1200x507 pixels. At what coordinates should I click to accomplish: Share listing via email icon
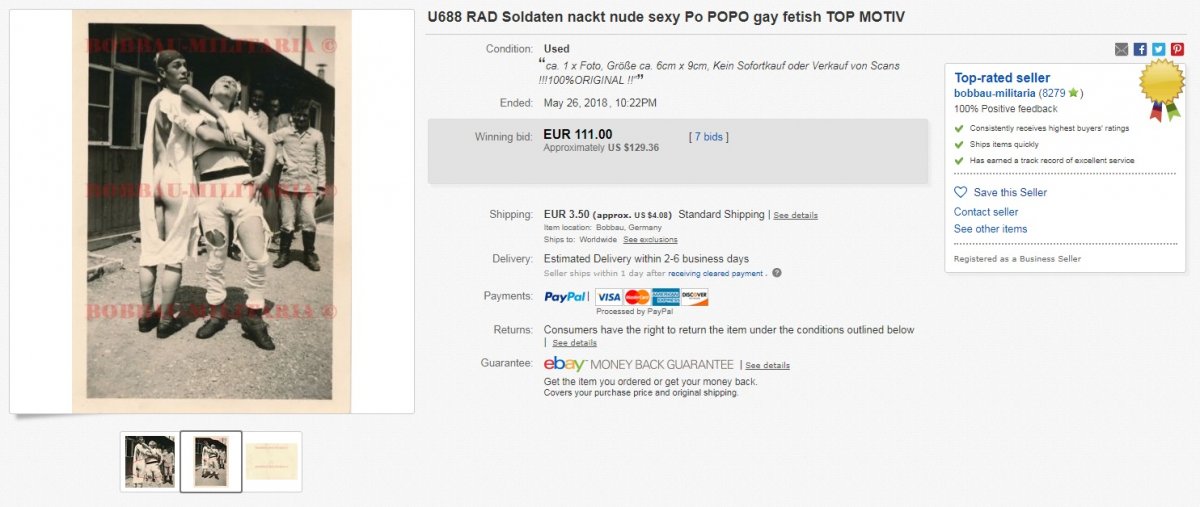tap(1122, 49)
